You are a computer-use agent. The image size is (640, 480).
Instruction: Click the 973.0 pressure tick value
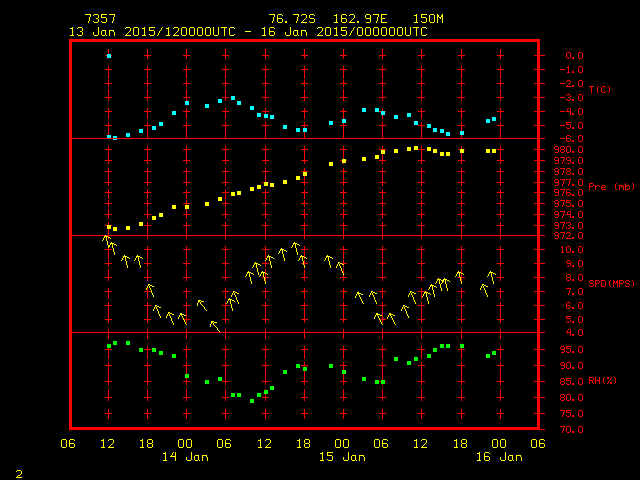[x=569, y=225]
